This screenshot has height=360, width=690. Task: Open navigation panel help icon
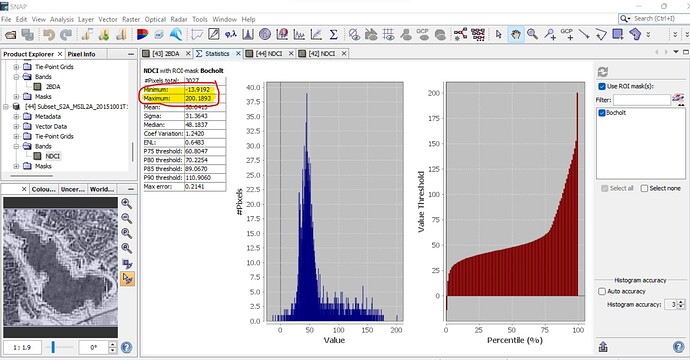pos(127,347)
